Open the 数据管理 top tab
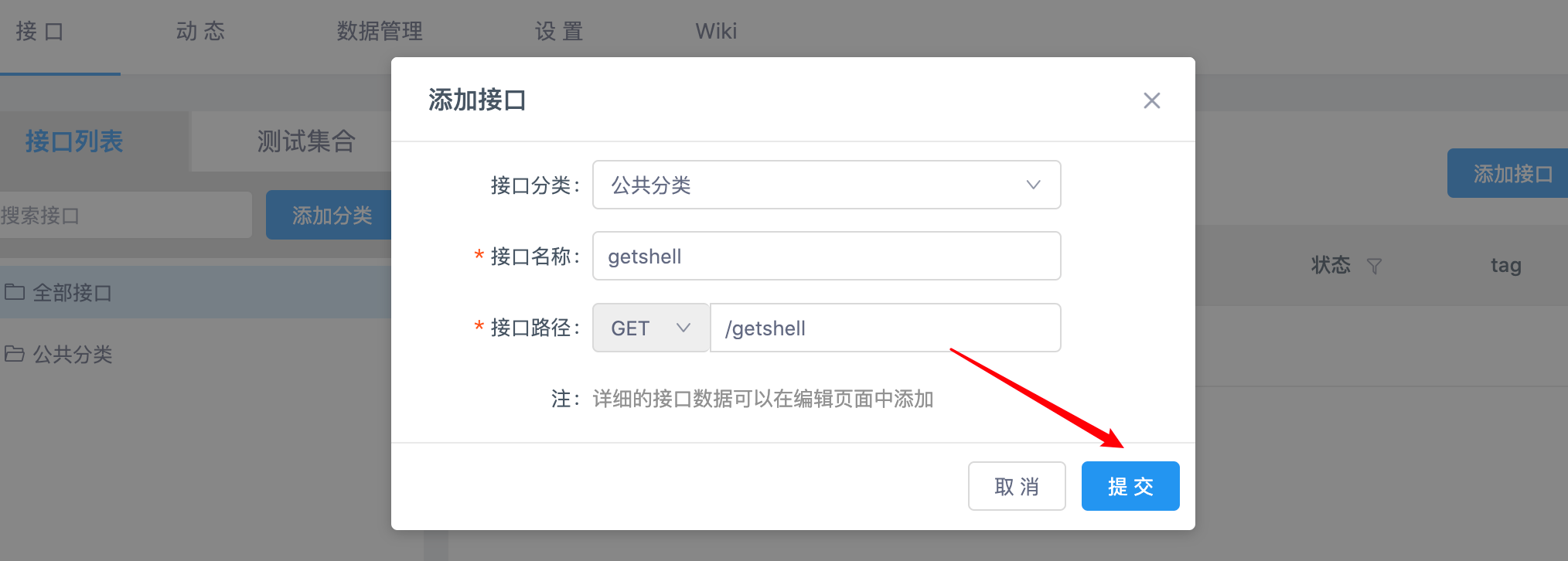 [x=380, y=31]
